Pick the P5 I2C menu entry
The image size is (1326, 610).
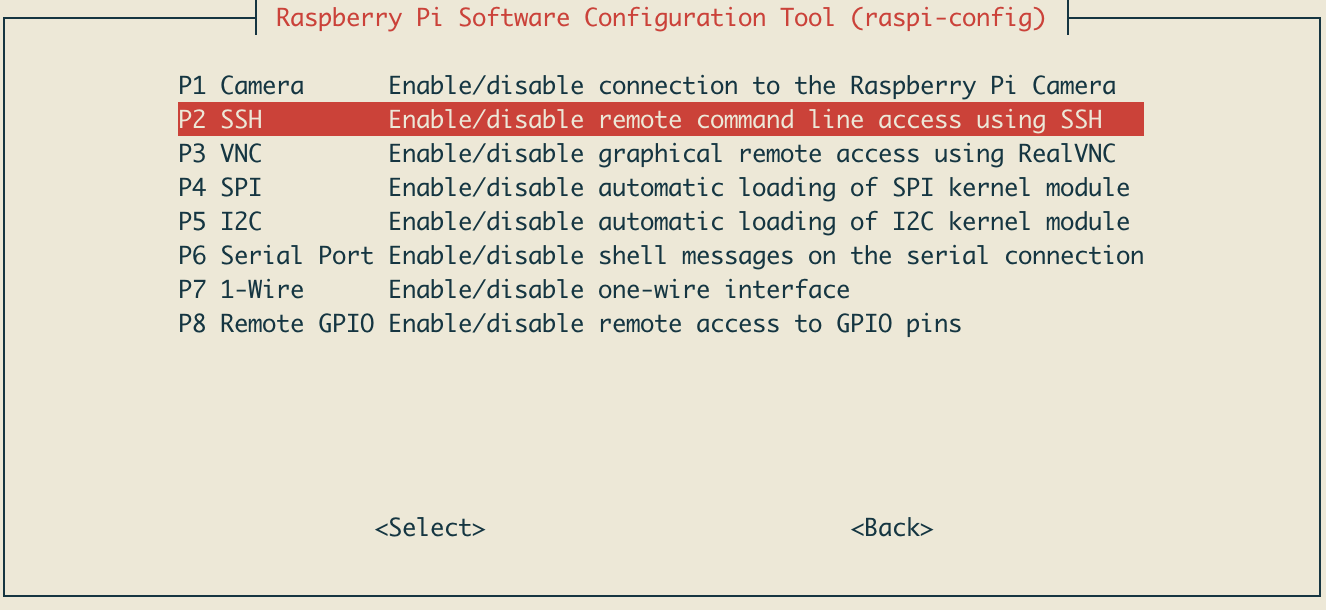[220, 222]
